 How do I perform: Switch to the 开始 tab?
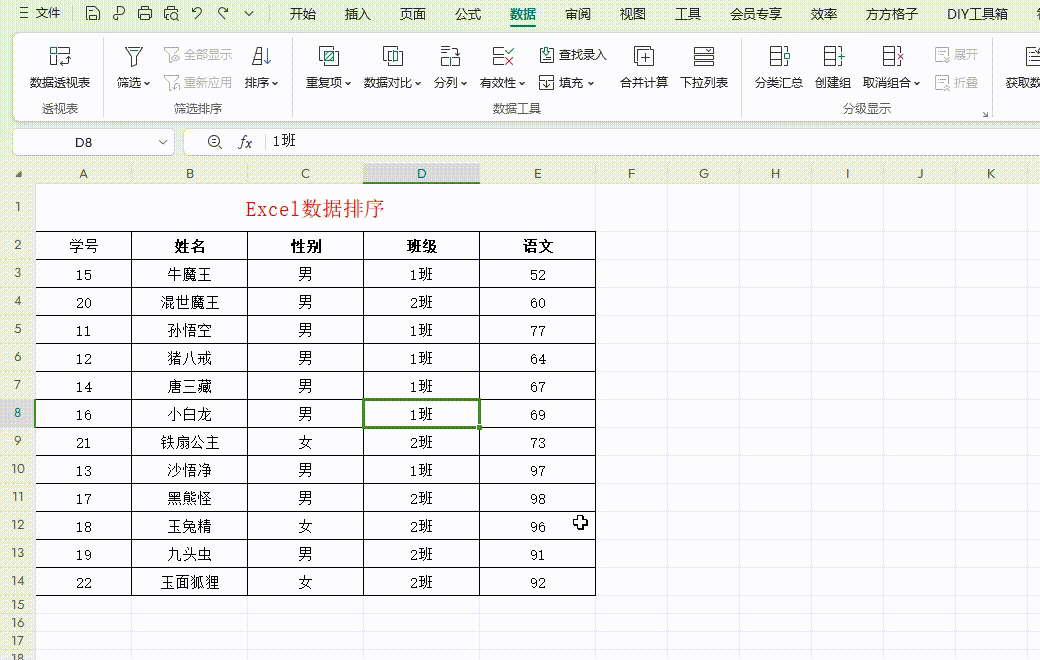[302, 14]
